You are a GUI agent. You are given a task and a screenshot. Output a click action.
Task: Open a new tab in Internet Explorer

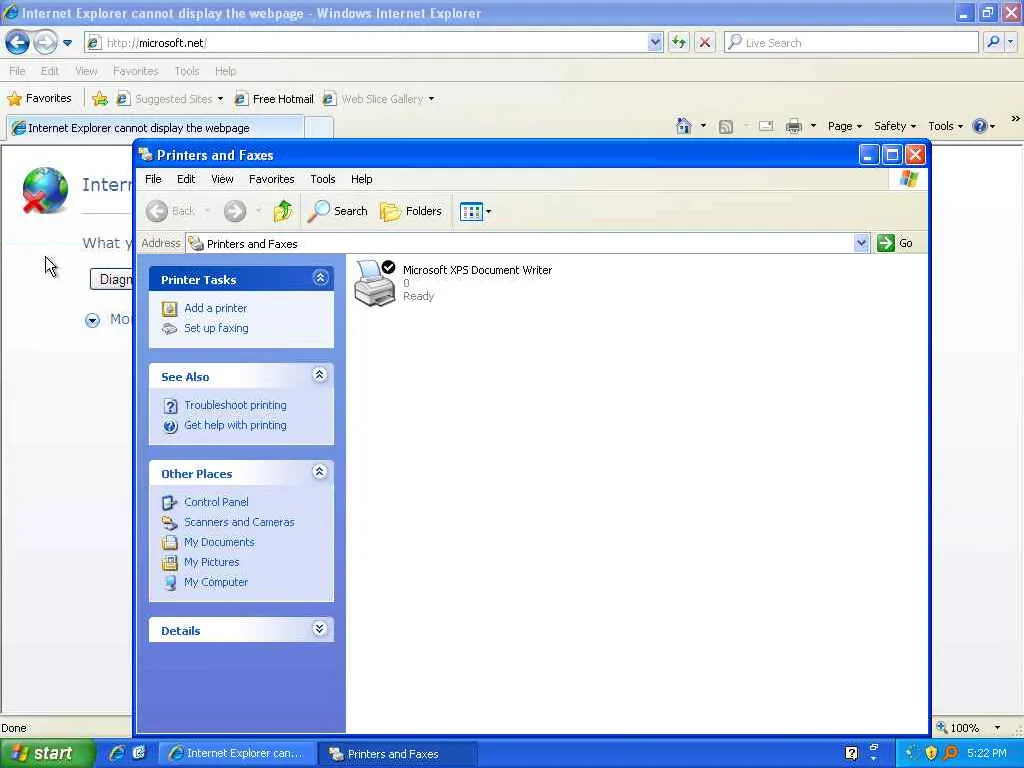tap(319, 127)
